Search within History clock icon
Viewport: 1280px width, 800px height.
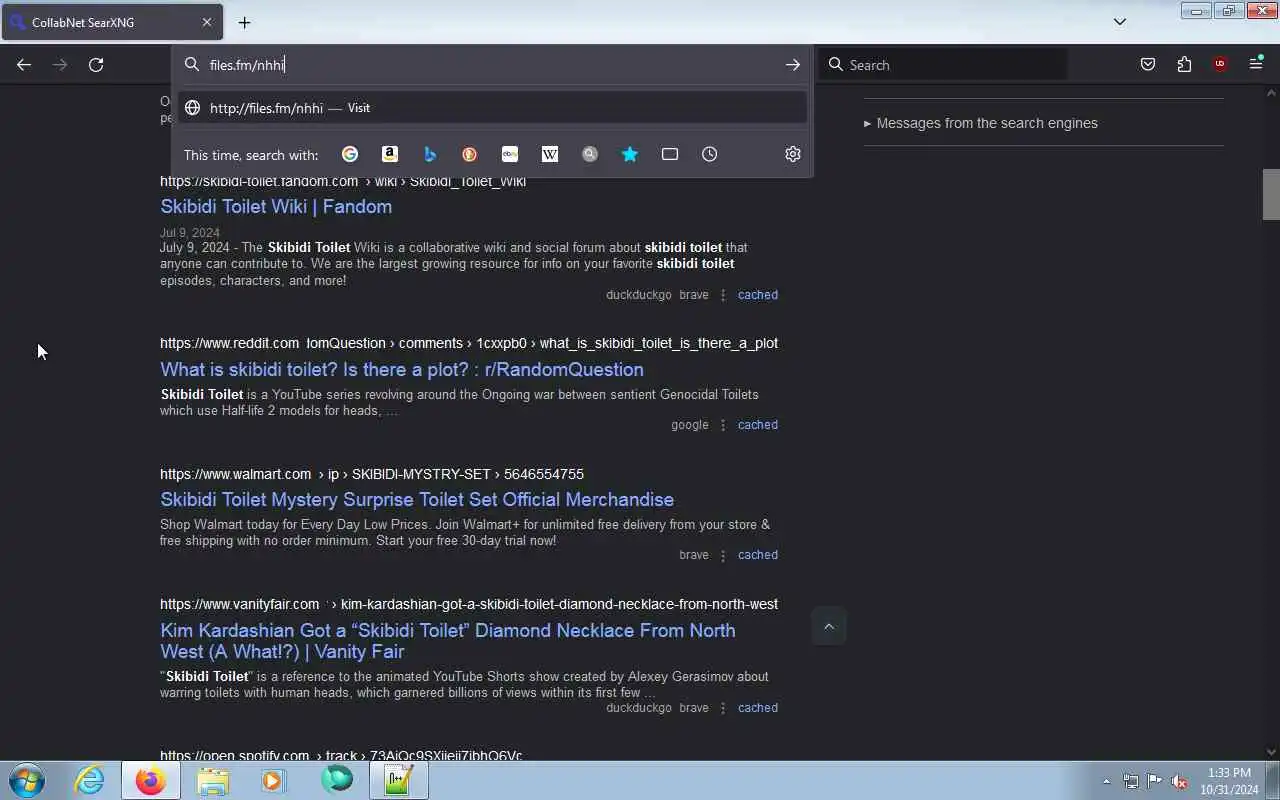[x=710, y=154]
